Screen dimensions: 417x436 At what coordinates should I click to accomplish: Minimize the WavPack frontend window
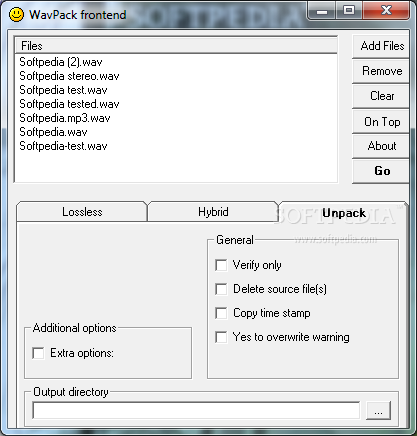pyautogui.click(x=321, y=11)
